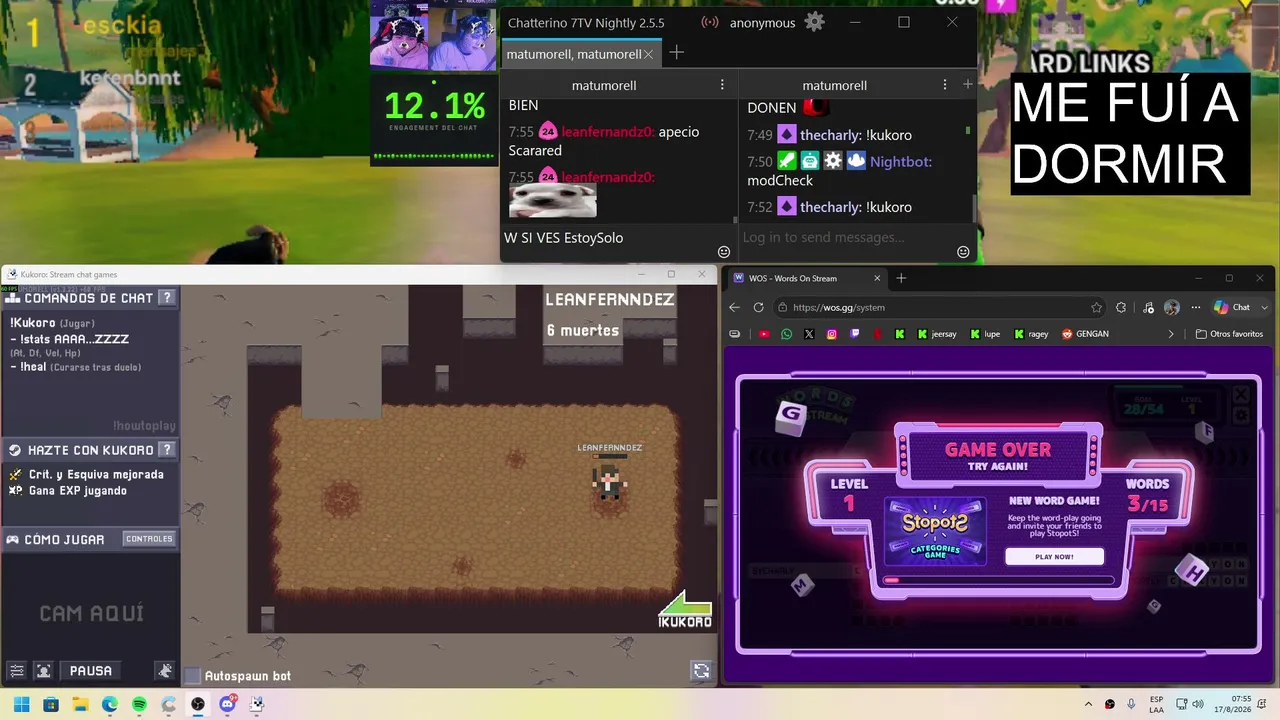Click PLAY NOW! for StopotS
1280x720 pixels.
[1054, 556]
